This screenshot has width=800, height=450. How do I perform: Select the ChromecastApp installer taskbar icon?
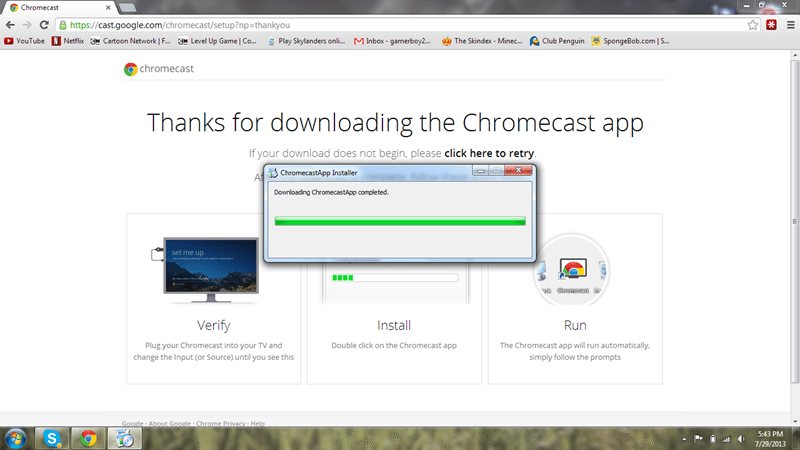124,438
